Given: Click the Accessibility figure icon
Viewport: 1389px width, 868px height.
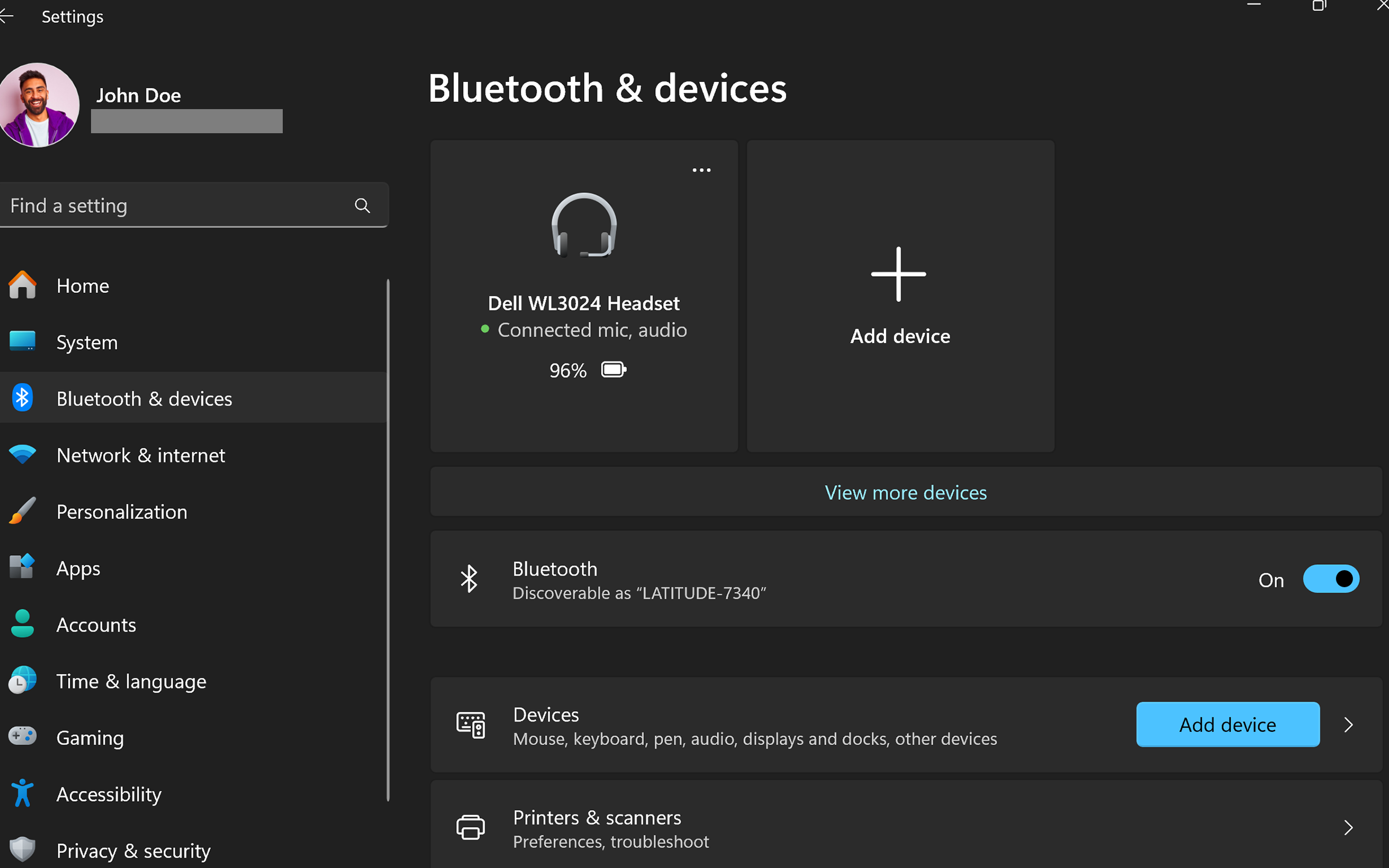Looking at the screenshot, I should pyautogui.click(x=22, y=793).
